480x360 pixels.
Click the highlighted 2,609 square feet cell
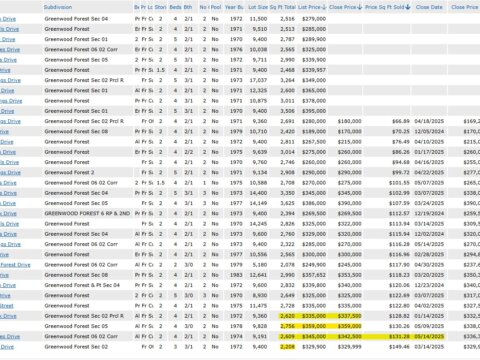(287, 337)
